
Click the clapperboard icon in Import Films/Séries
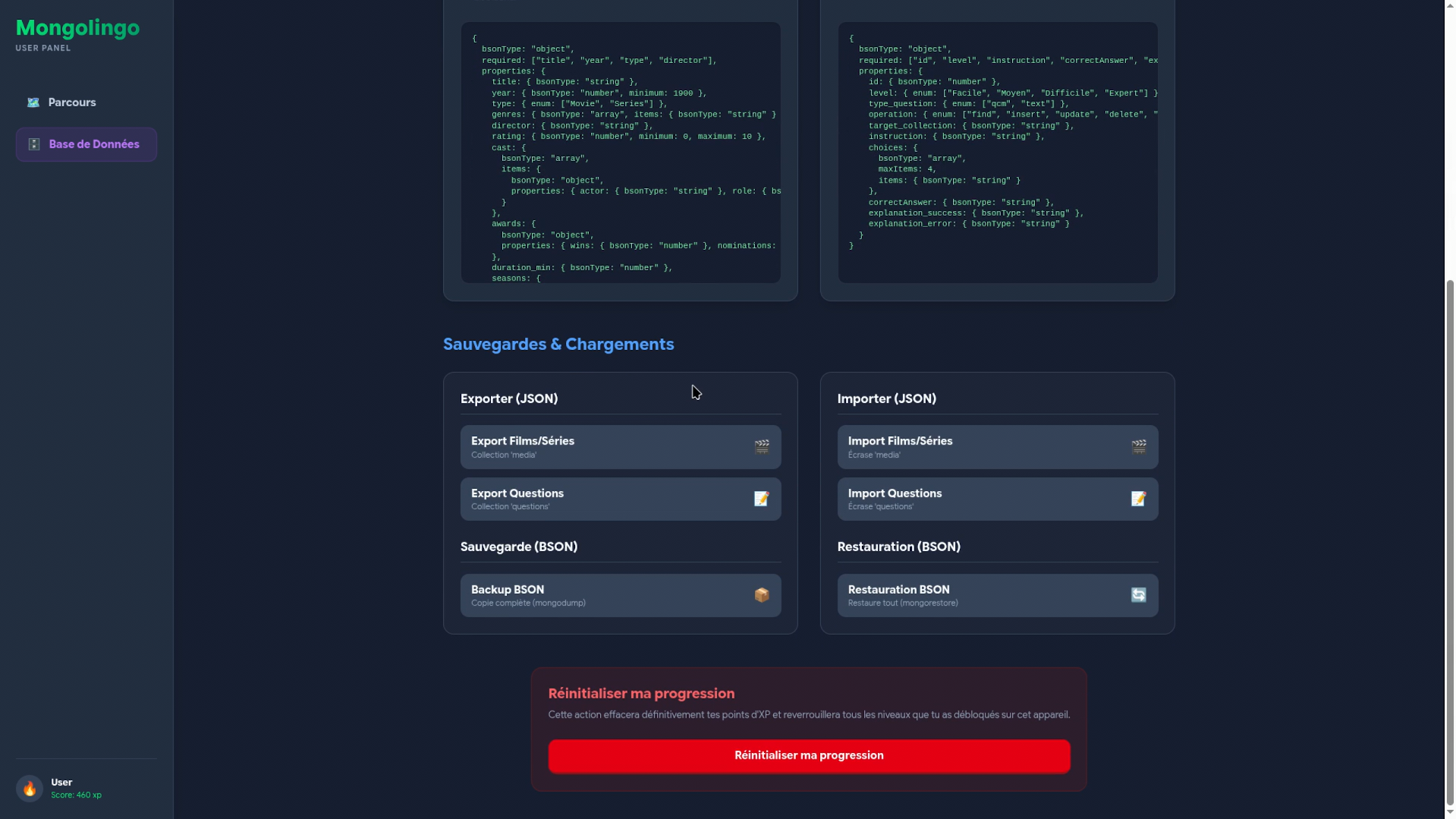click(x=1139, y=447)
